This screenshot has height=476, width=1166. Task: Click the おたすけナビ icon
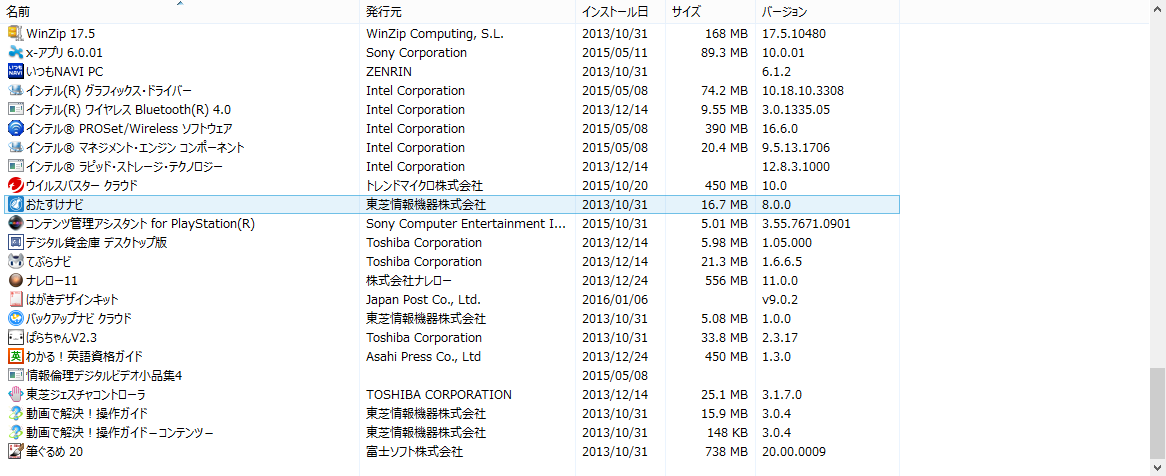coord(15,204)
